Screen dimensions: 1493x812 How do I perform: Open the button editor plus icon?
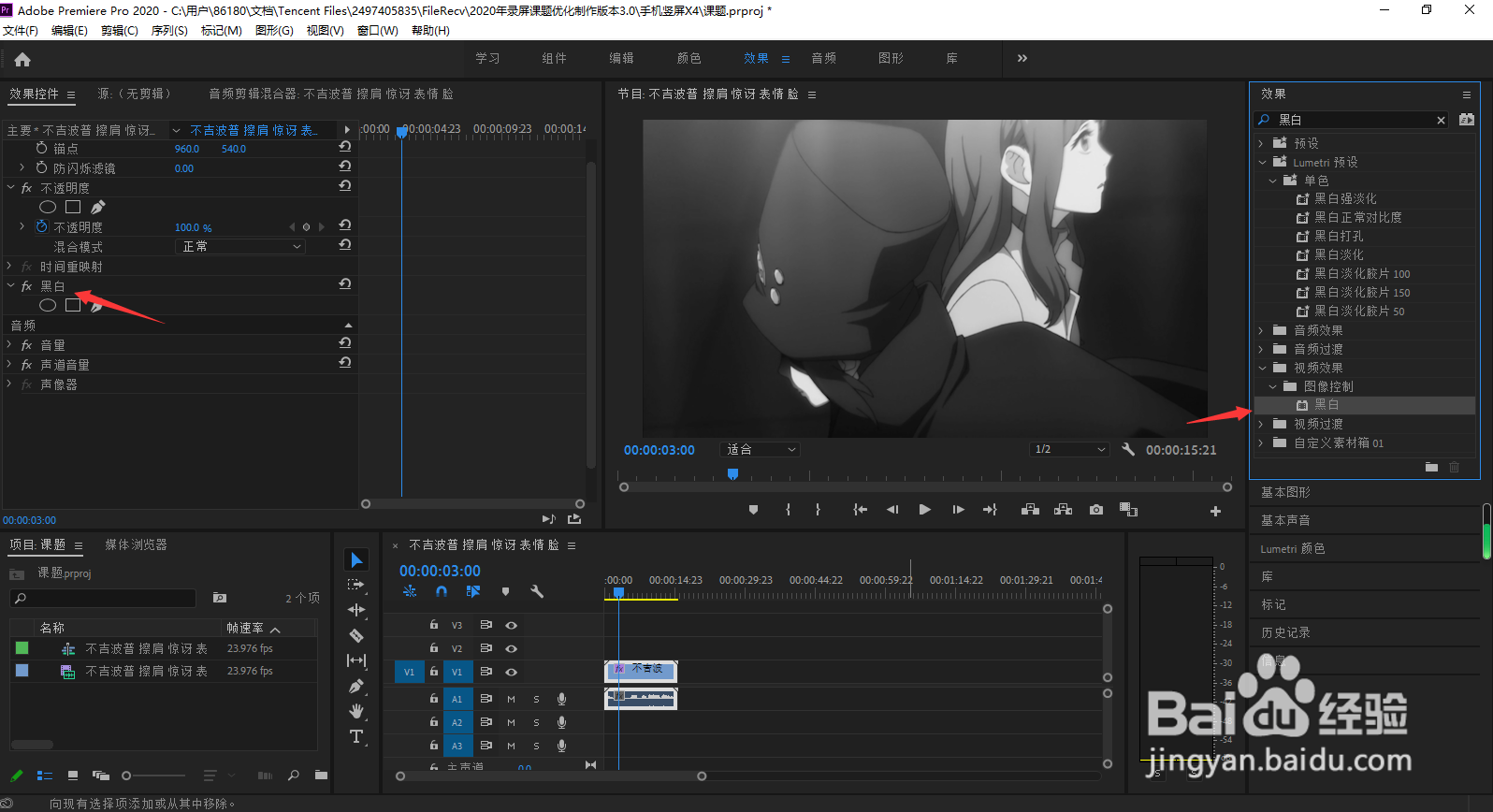pyautogui.click(x=1215, y=511)
